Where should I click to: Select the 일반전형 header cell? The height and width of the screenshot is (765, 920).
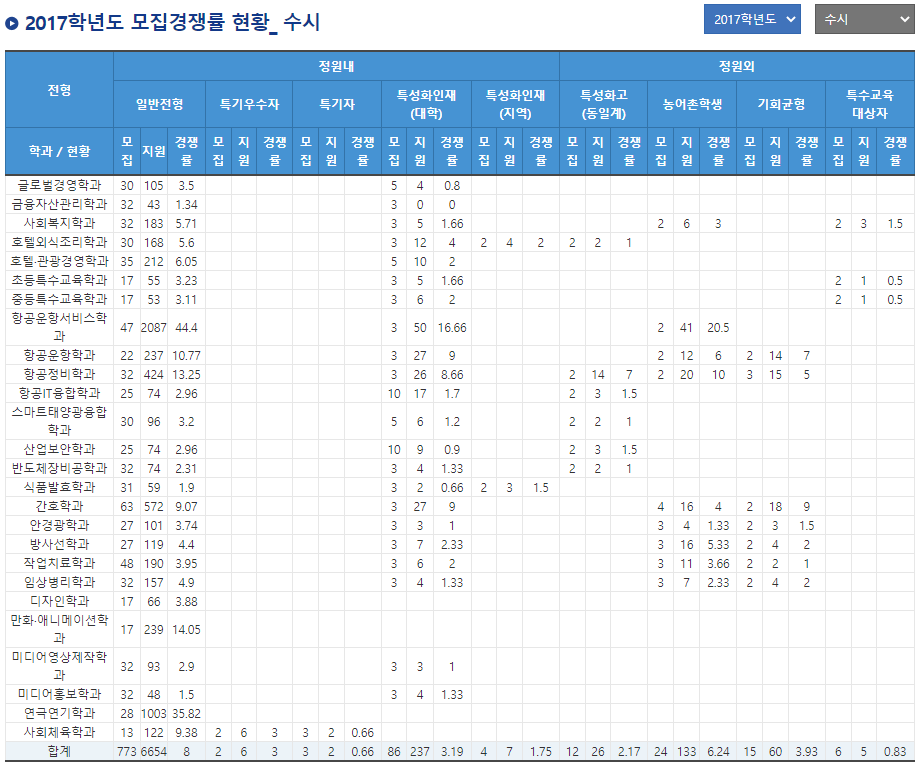(160, 104)
